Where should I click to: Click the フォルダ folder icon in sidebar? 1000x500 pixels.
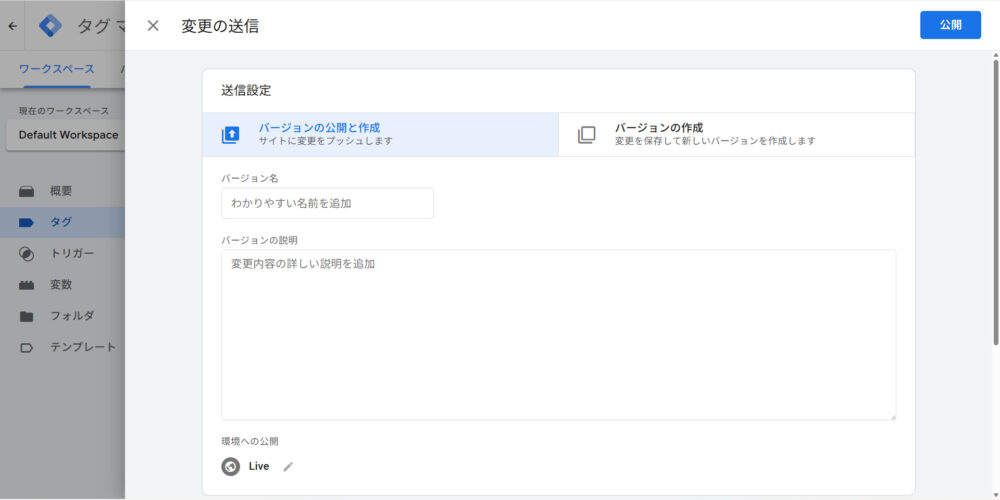[27, 316]
